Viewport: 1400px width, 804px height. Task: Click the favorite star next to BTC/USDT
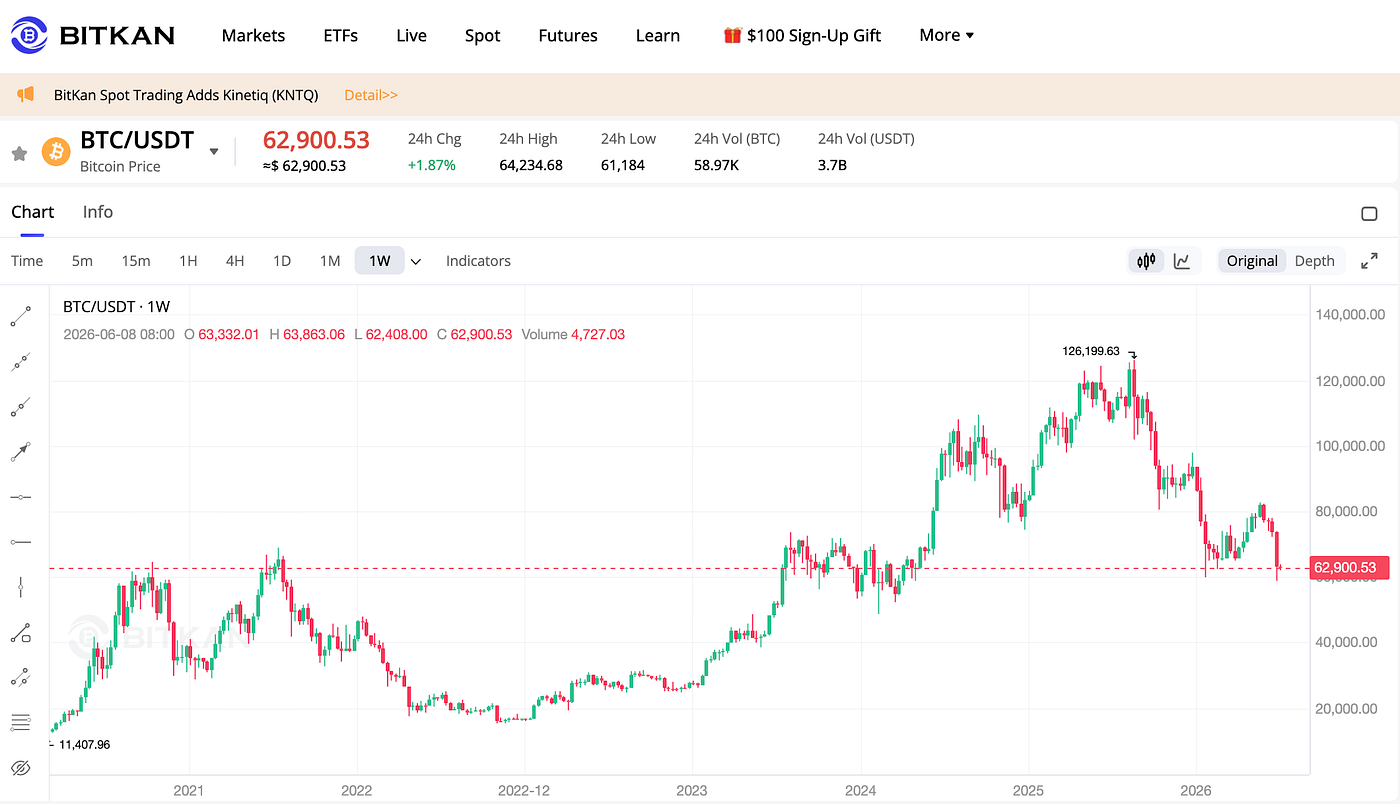(x=18, y=153)
